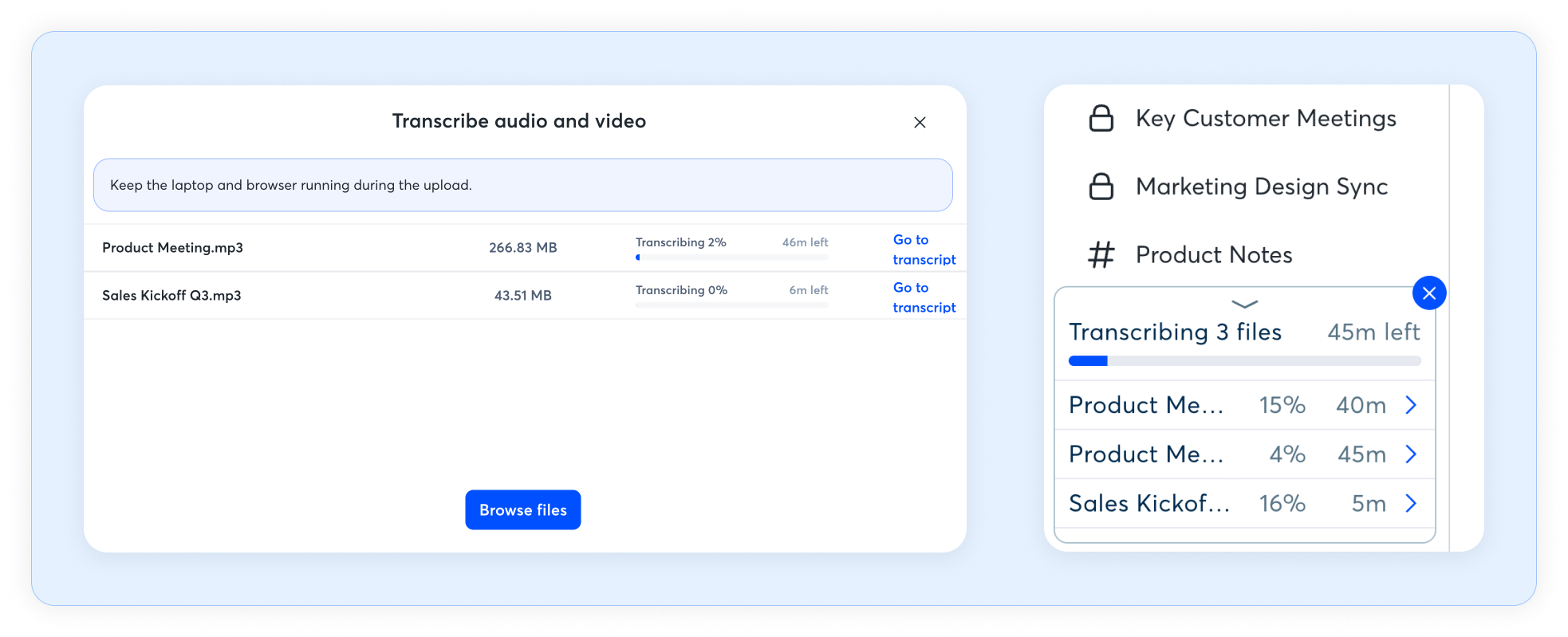Click the 16% progress value
The image size is (1568, 637).
click(1282, 504)
